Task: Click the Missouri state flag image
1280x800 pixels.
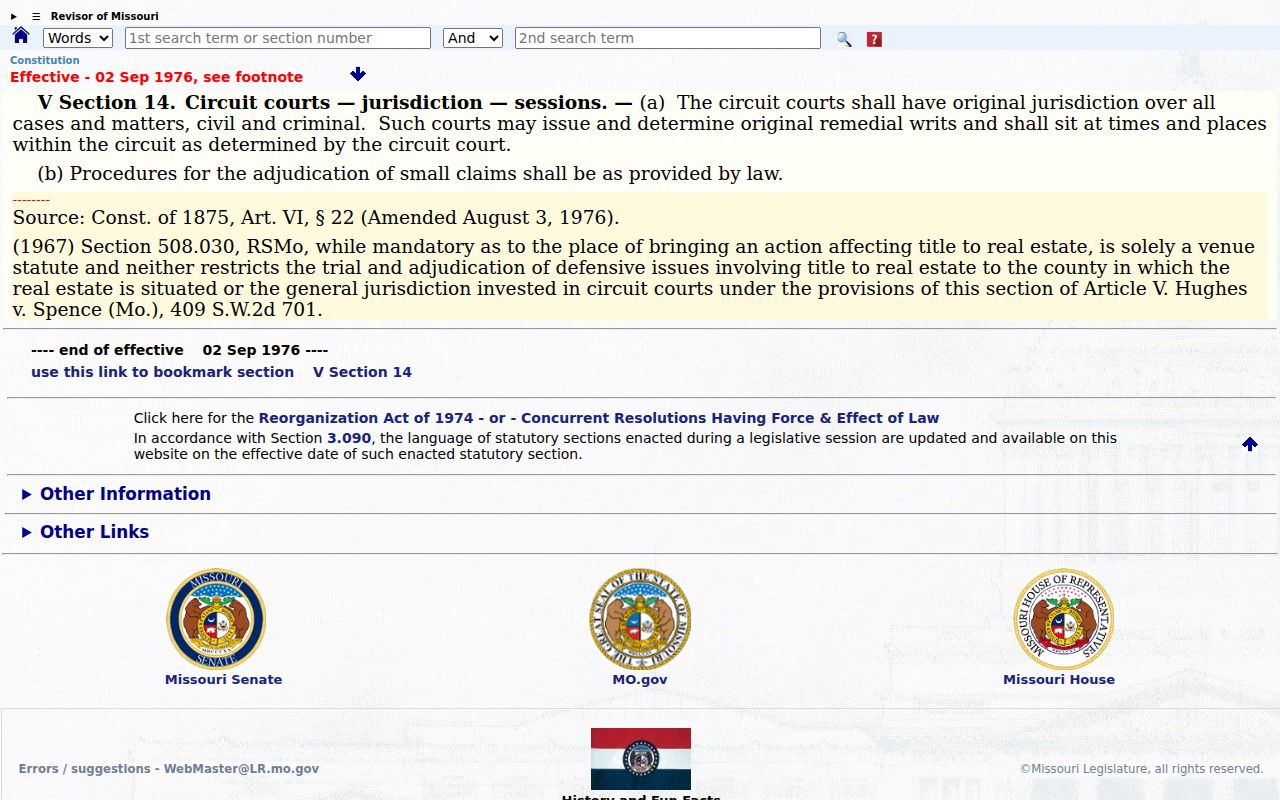Action: (641, 759)
